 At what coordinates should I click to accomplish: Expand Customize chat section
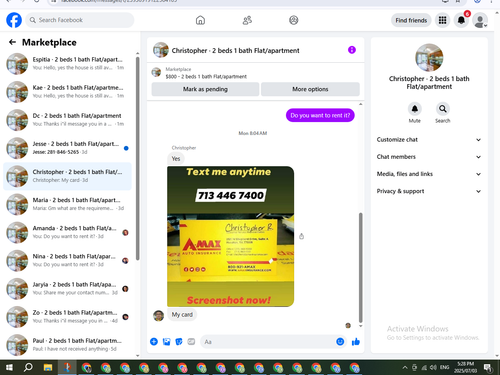click(429, 140)
